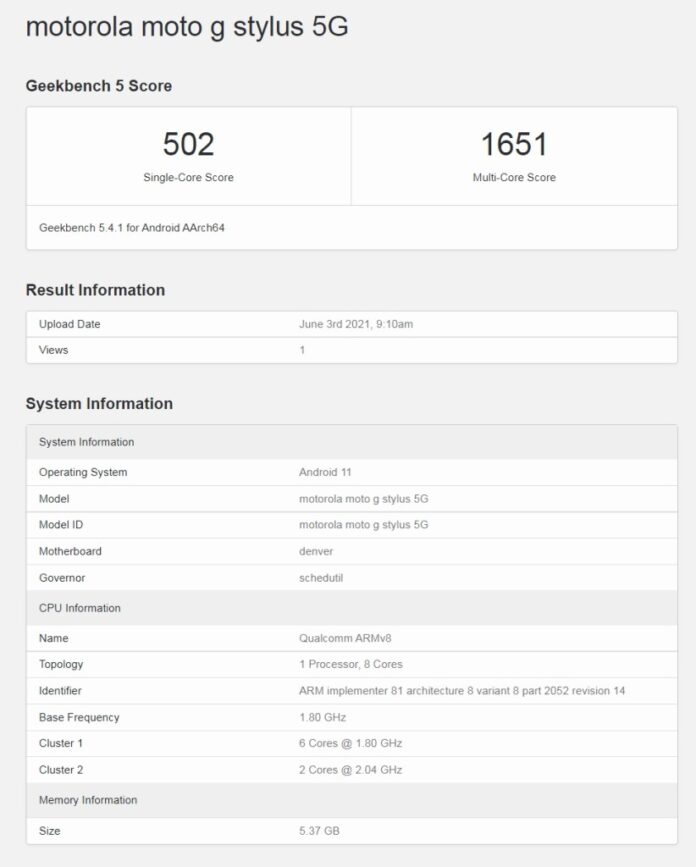Click the Views row label

click(x=53, y=350)
